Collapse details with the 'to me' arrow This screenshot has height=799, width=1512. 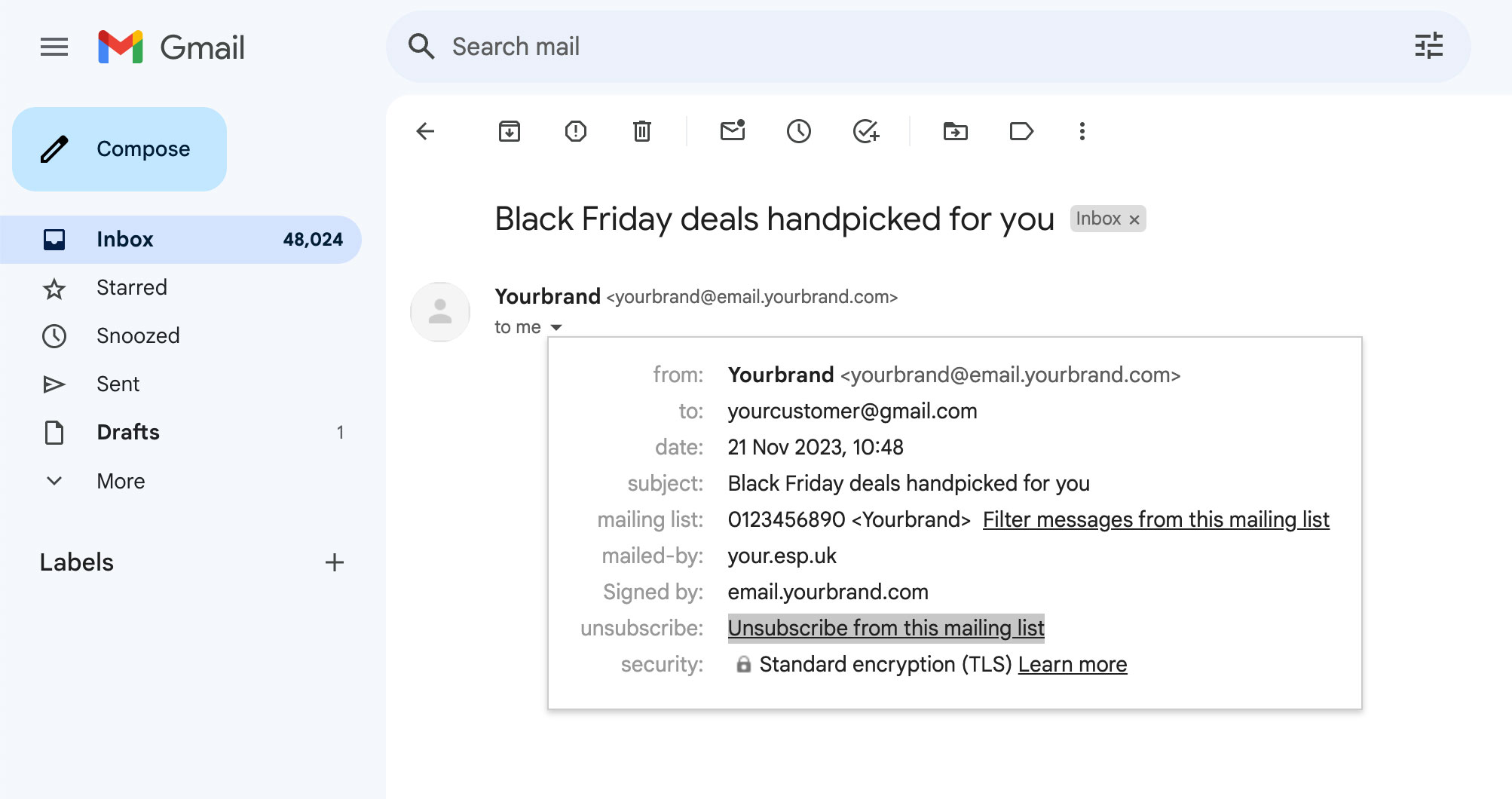[556, 327]
